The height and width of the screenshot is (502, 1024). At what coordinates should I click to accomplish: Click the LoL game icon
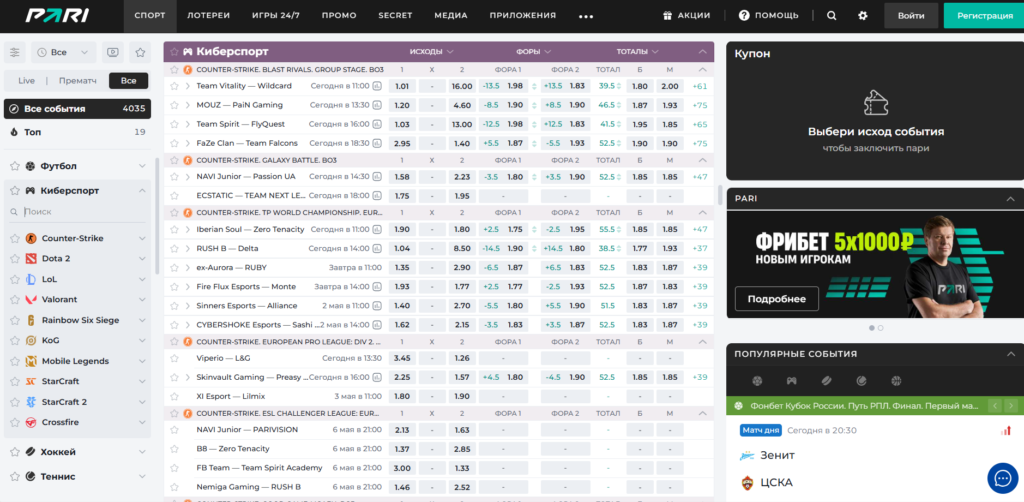click(31, 279)
